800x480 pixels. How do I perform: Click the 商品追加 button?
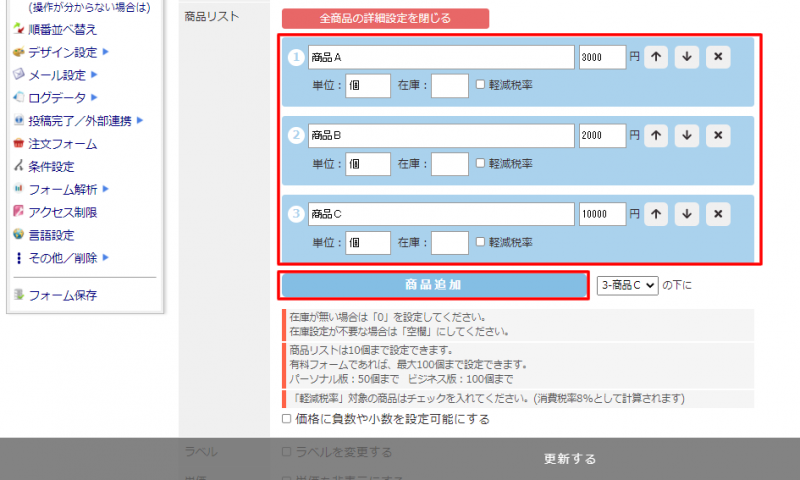(x=433, y=285)
